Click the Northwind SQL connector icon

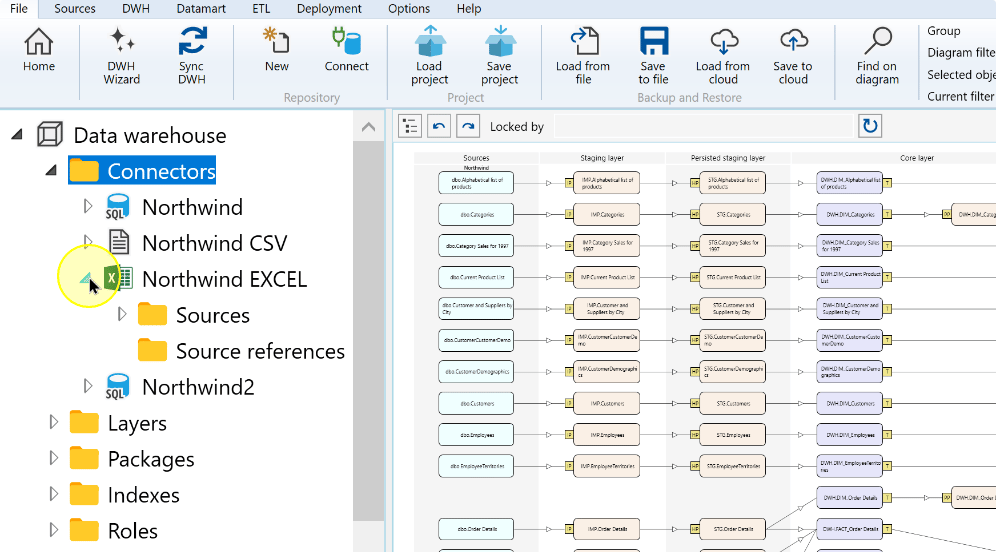pyautogui.click(x=118, y=207)
